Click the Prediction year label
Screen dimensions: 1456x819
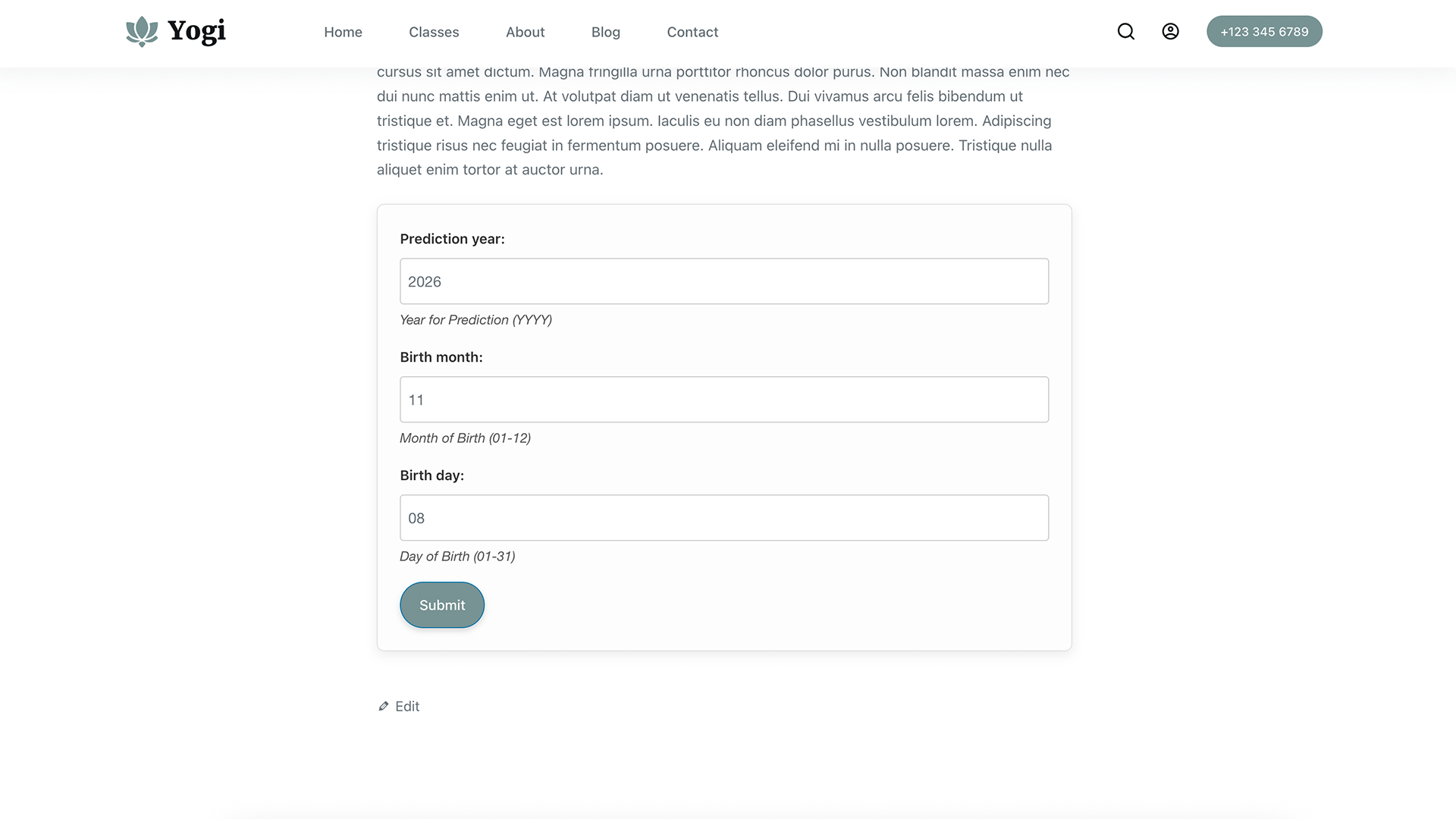452,238
